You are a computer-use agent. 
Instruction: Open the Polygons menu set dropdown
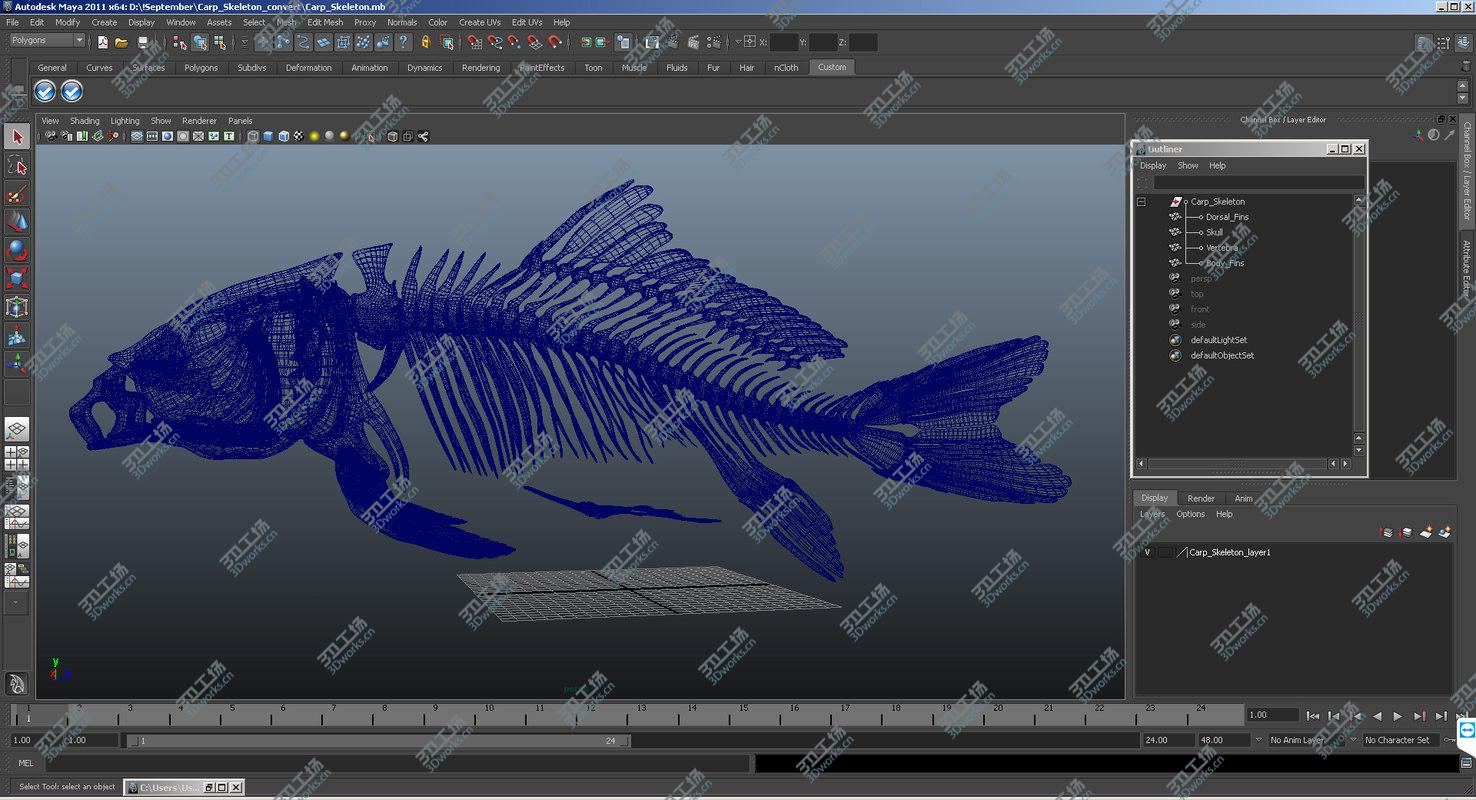pos(47,41)
